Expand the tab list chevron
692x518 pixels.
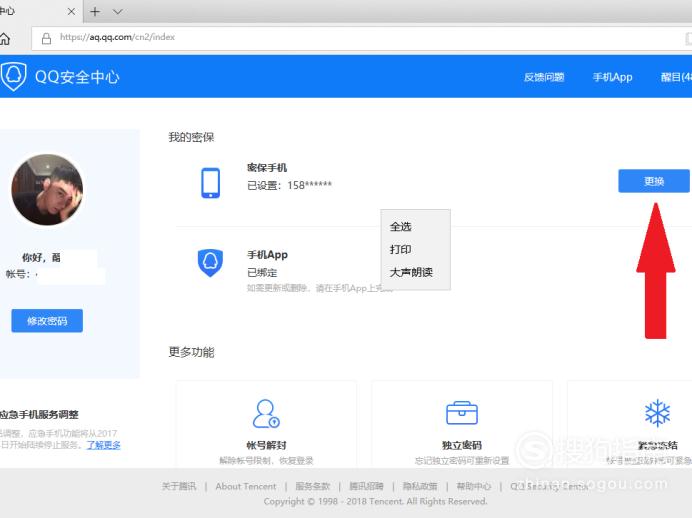pos(117,11)
